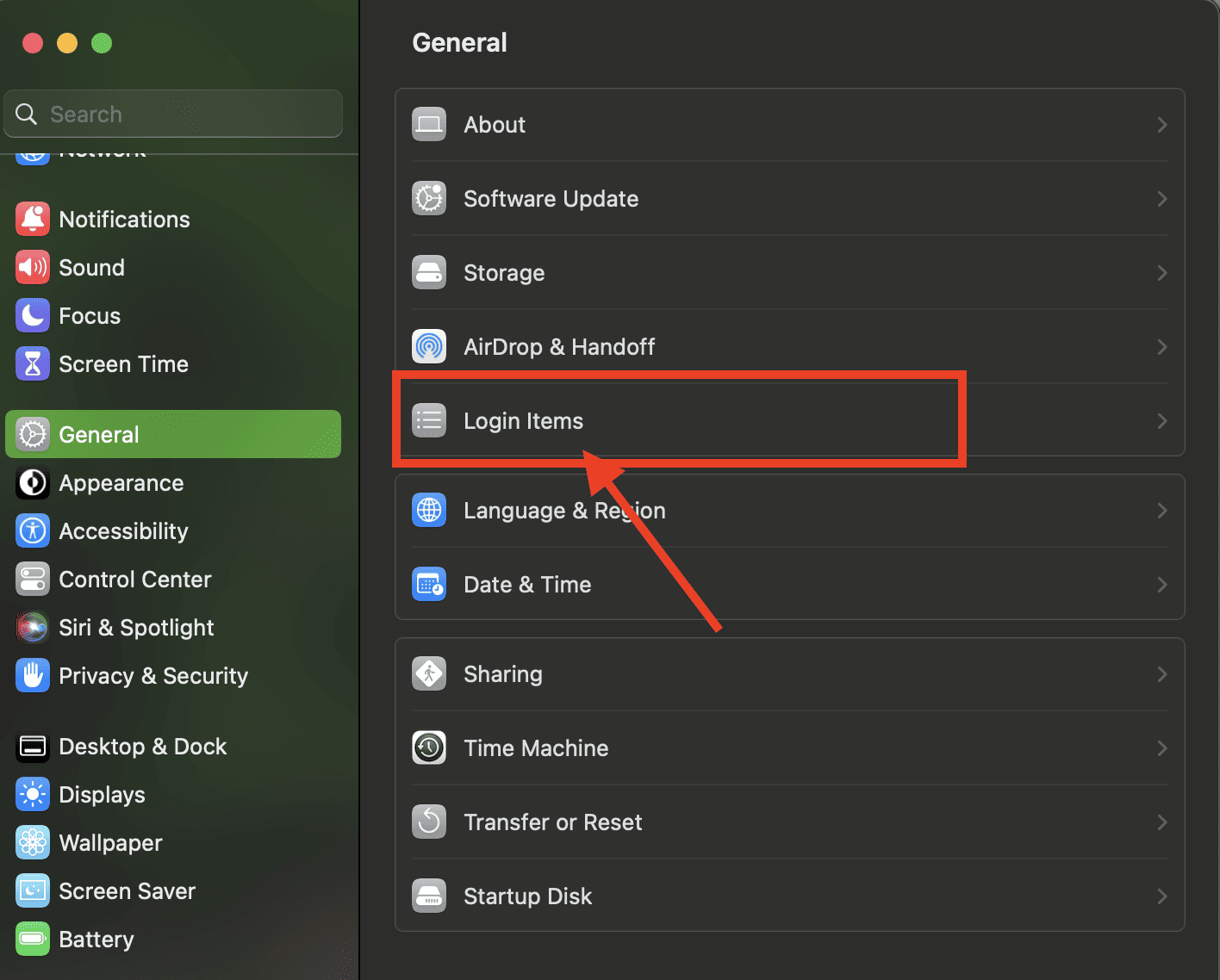Image resolution: width=1220 pixels, height=980 pixels.
Task: Click the Sound speaker icon
Action: click(33, 268)
